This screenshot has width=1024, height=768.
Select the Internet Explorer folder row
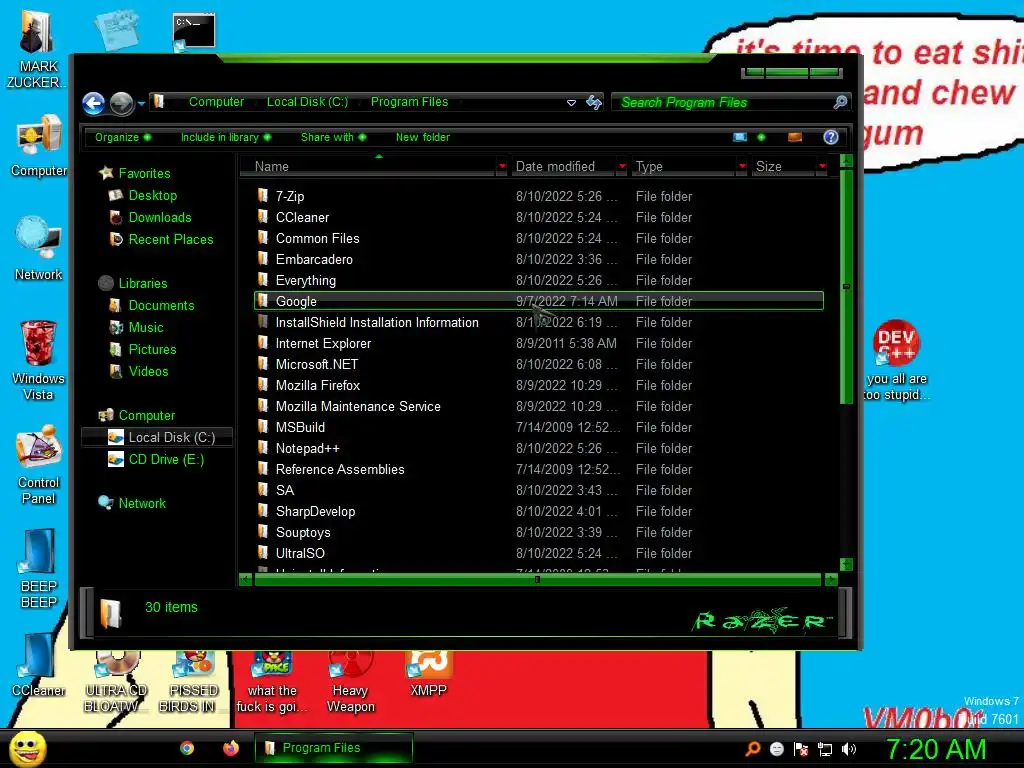coord(539,343)
